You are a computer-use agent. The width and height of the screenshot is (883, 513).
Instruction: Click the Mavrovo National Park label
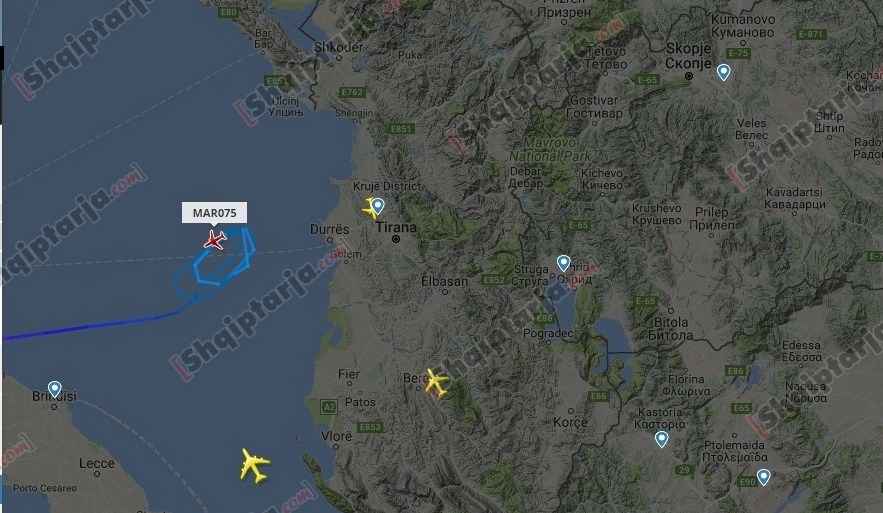[550, 150]
